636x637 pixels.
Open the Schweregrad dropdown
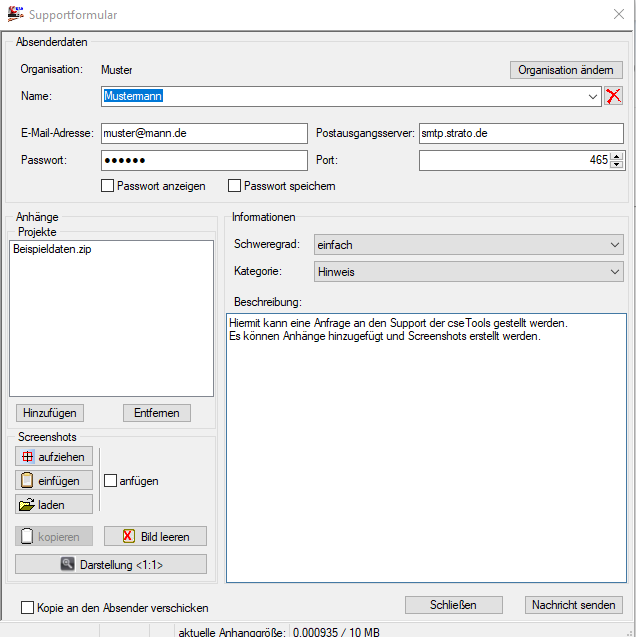[x=615, y=245]
